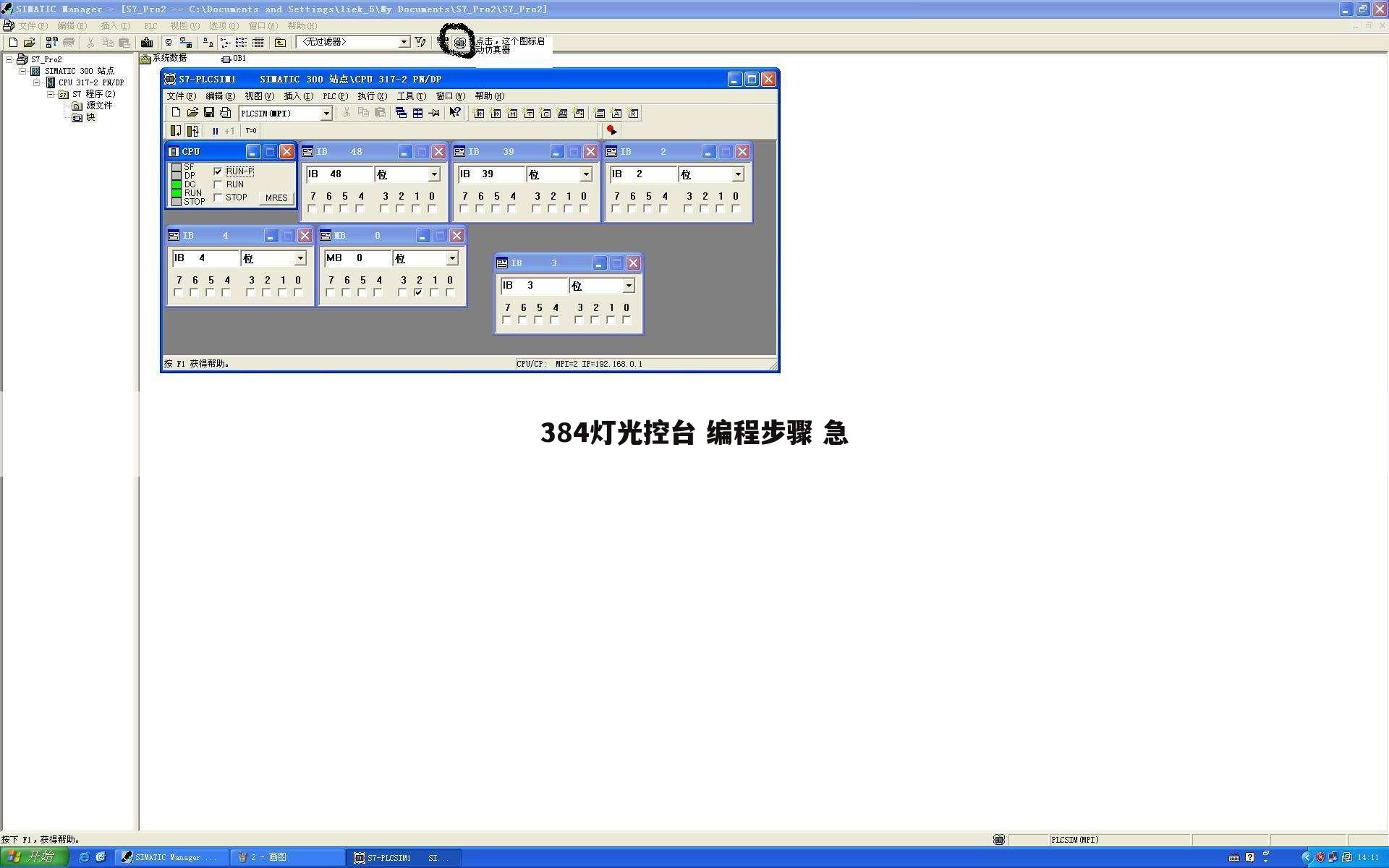Uncheck bit 2 of MB 0

(418, 292)
